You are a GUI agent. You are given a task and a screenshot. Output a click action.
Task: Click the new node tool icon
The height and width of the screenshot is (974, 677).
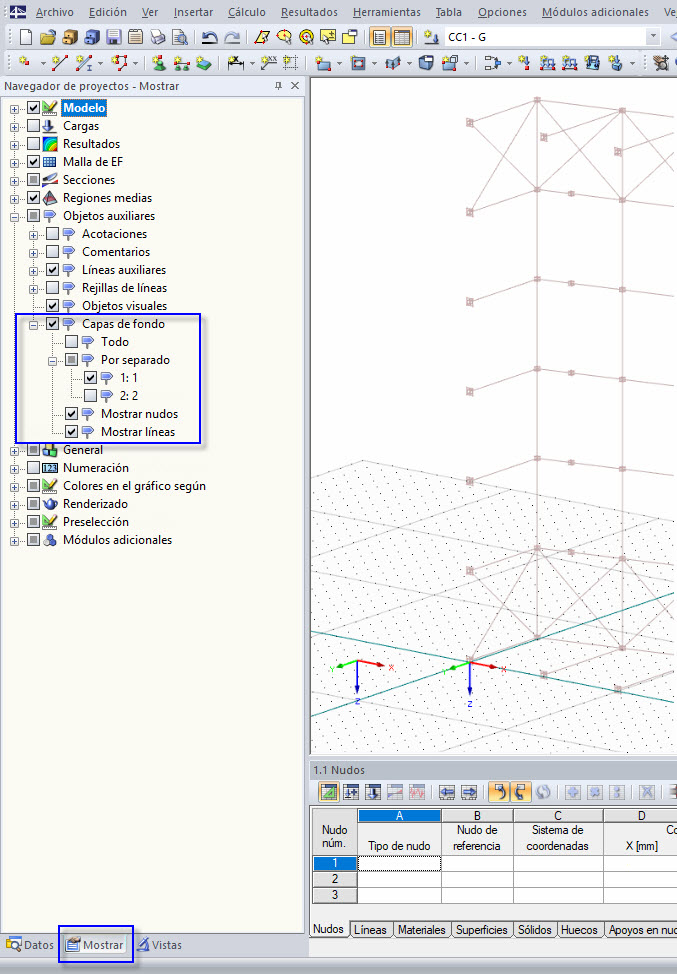tap(25, 62)
